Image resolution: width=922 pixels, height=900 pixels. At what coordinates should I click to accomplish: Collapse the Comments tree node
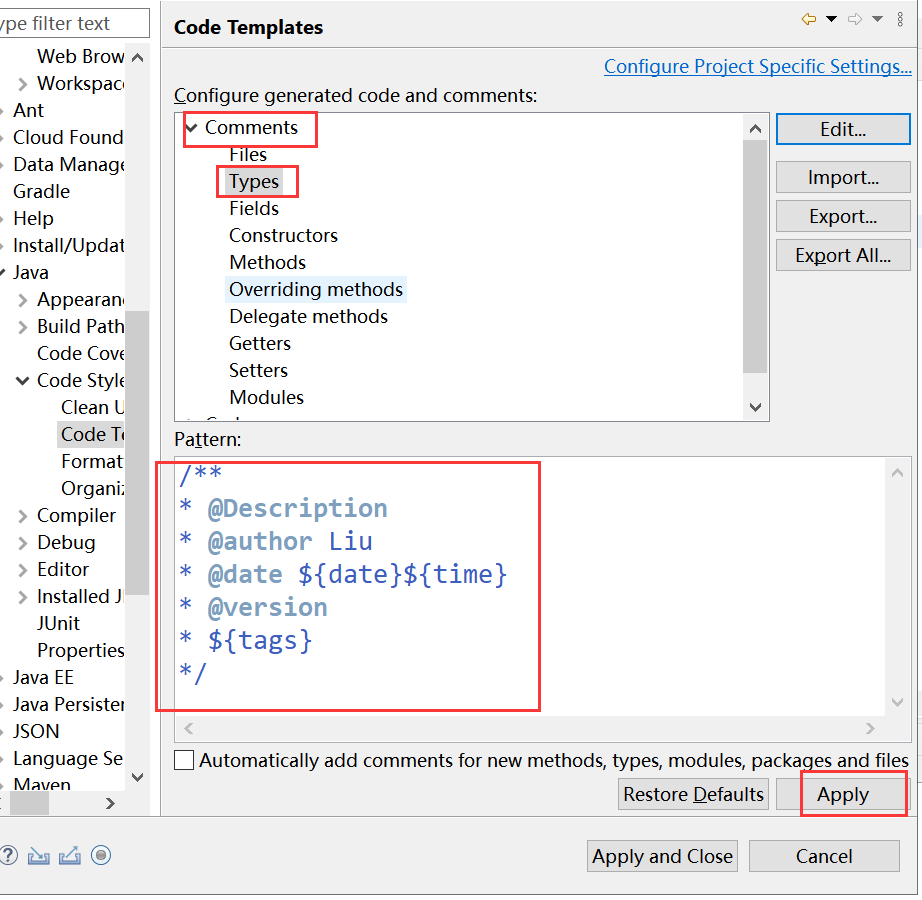191,128
